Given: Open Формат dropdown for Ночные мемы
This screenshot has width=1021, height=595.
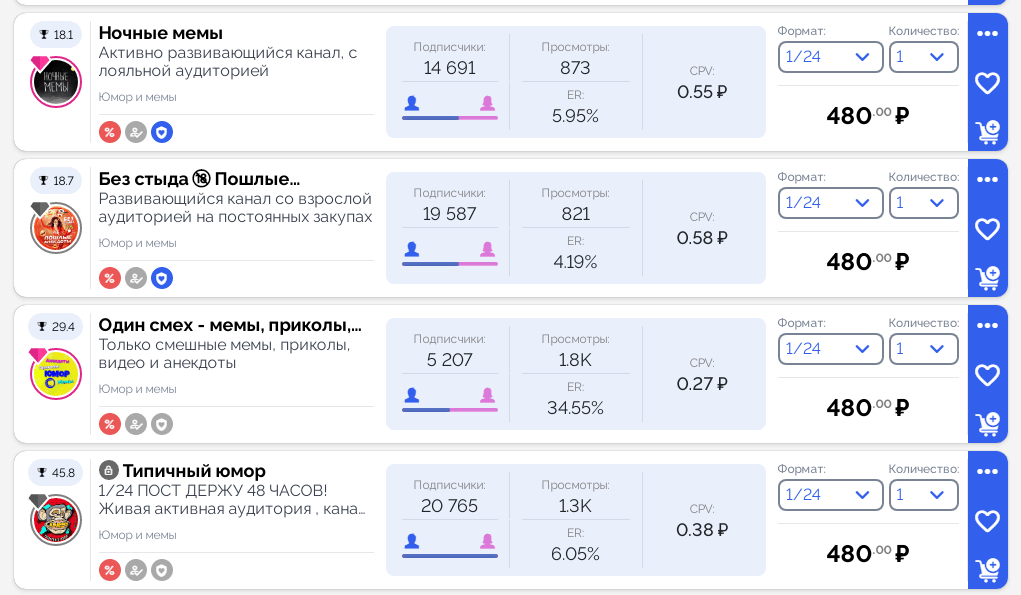Looking at the screenshot, I should (830, 57).
